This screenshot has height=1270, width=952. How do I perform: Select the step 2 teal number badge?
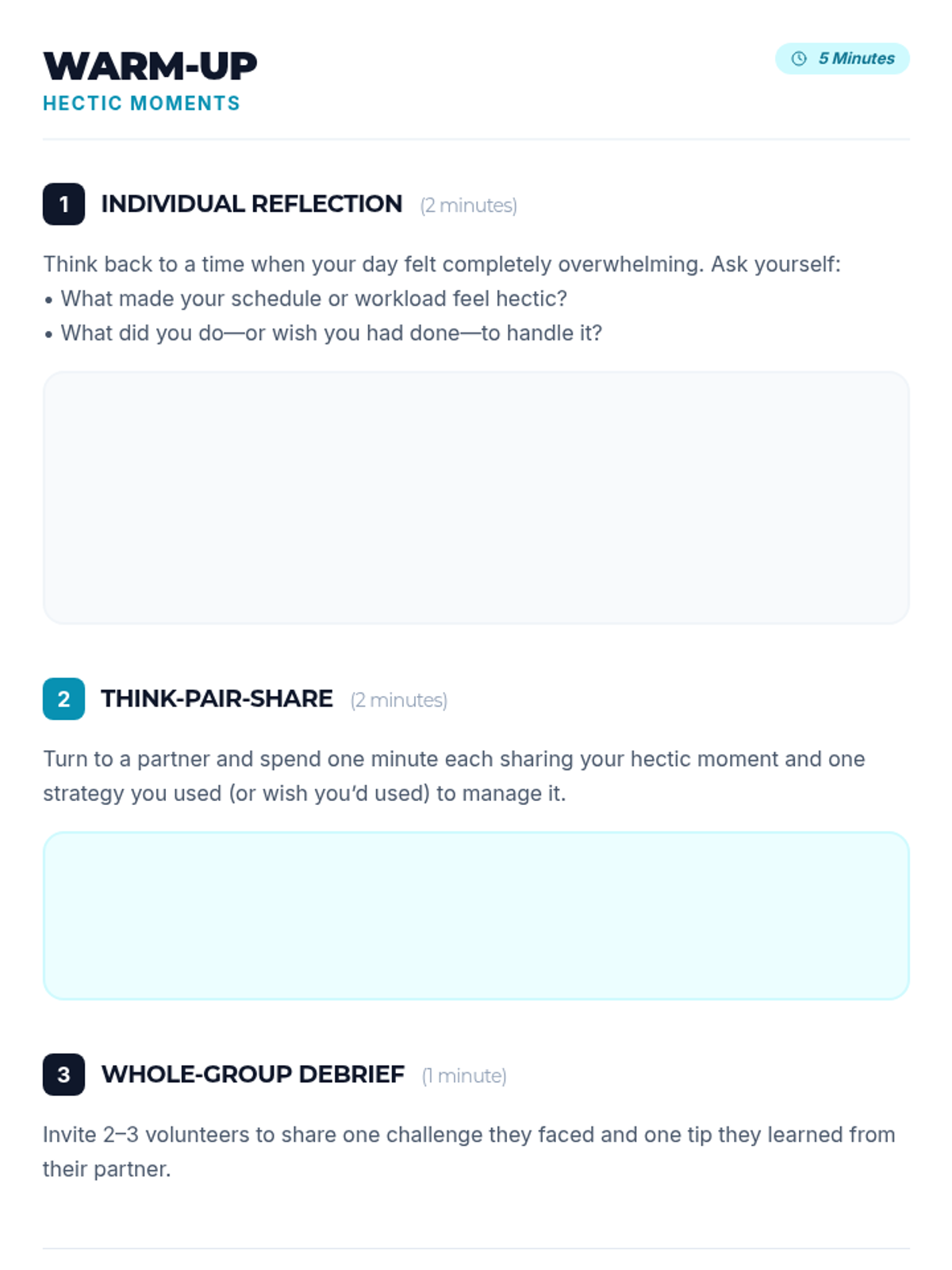(x=63, y=698)
